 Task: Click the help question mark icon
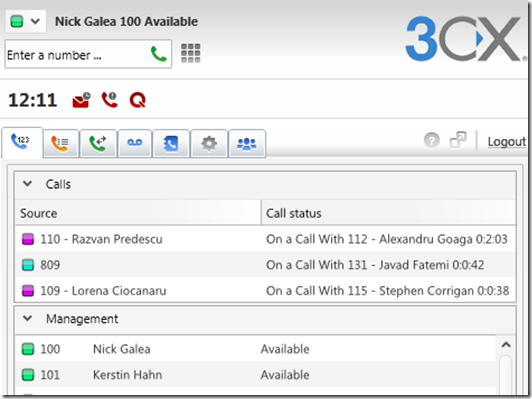pyautogui.click(x=432, y=140)
